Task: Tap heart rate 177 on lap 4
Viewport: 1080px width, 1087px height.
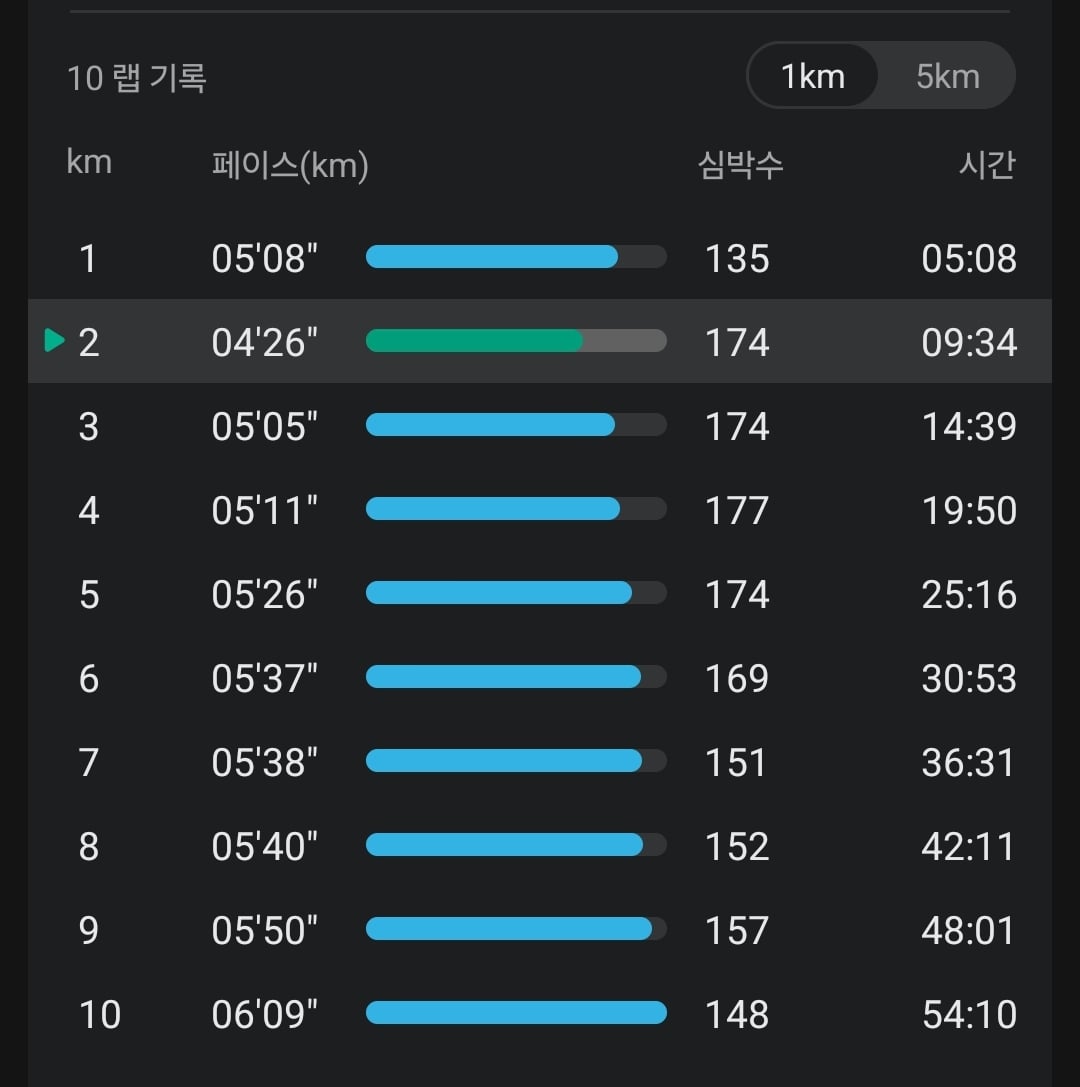Action: pyautogui.click(x=736, y=510)
